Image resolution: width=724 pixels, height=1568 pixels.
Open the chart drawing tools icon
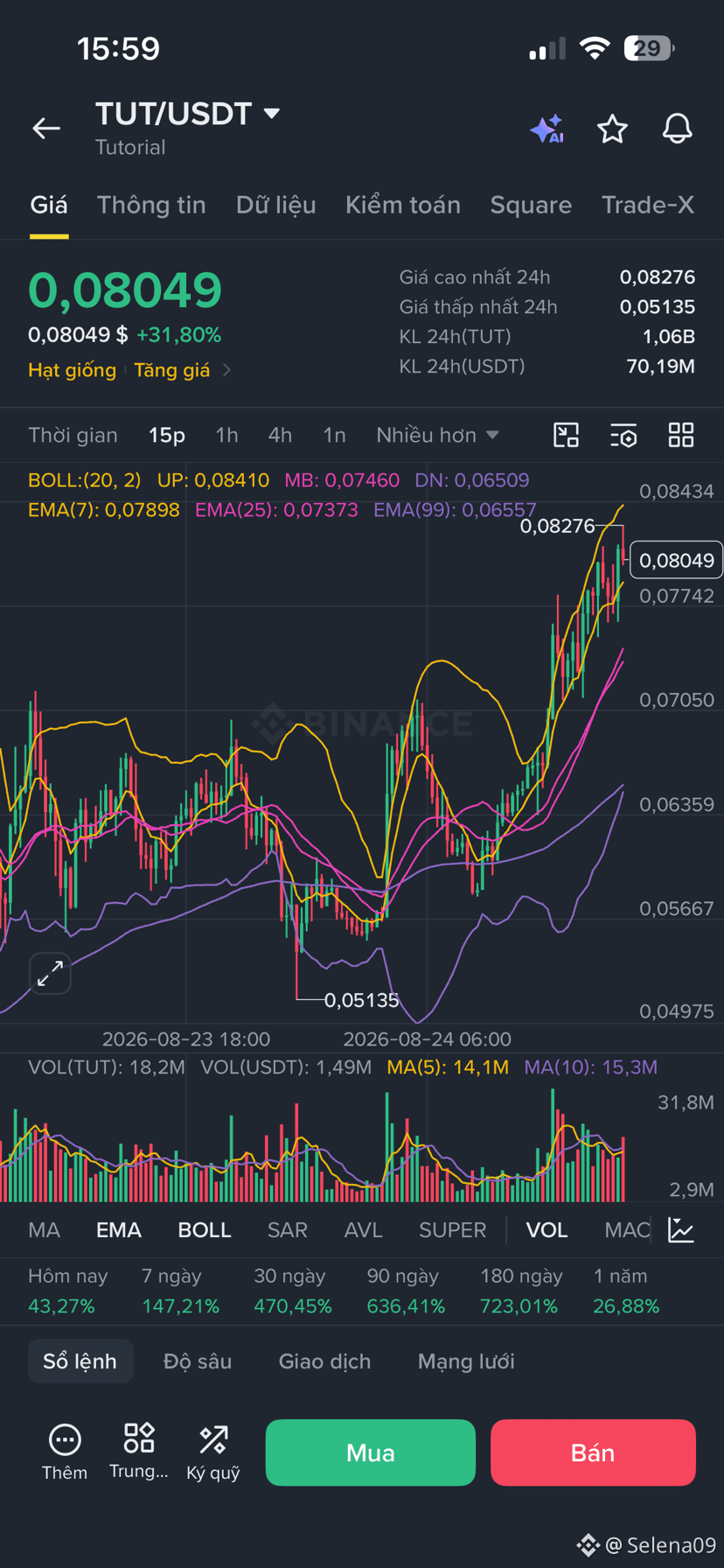[x=567, y=435]
